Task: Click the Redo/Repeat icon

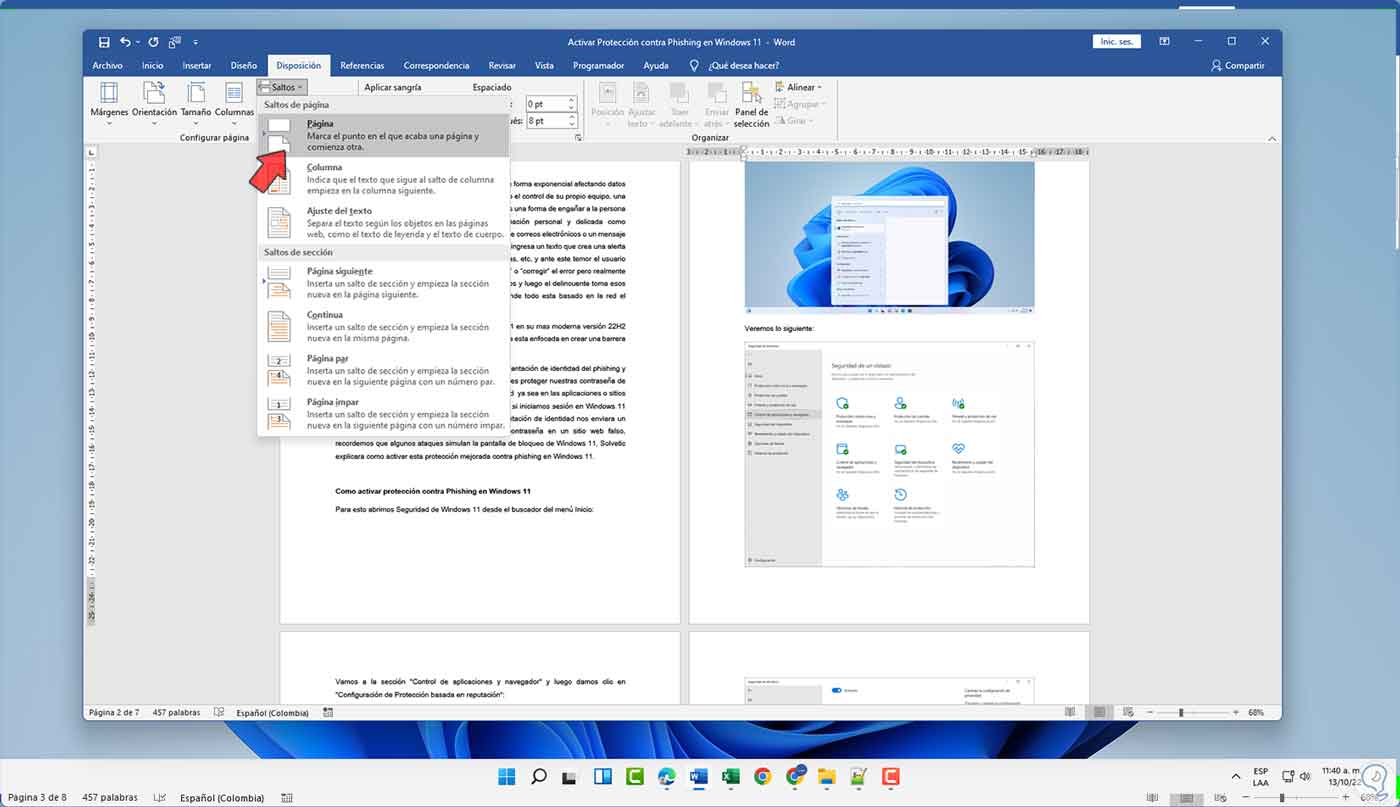Action: 153,42
